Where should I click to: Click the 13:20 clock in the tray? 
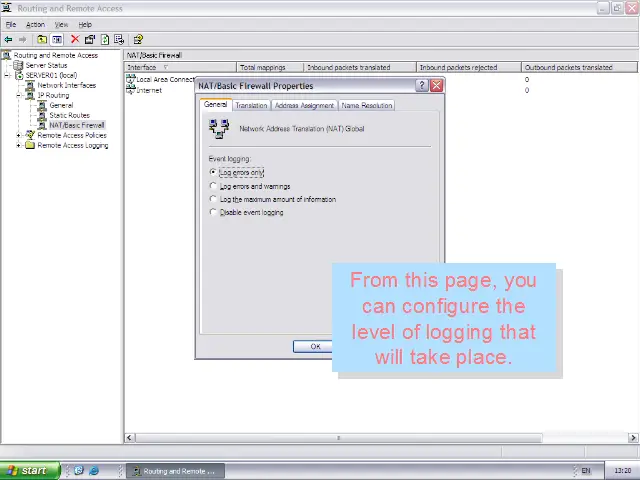tap(622, 471)
